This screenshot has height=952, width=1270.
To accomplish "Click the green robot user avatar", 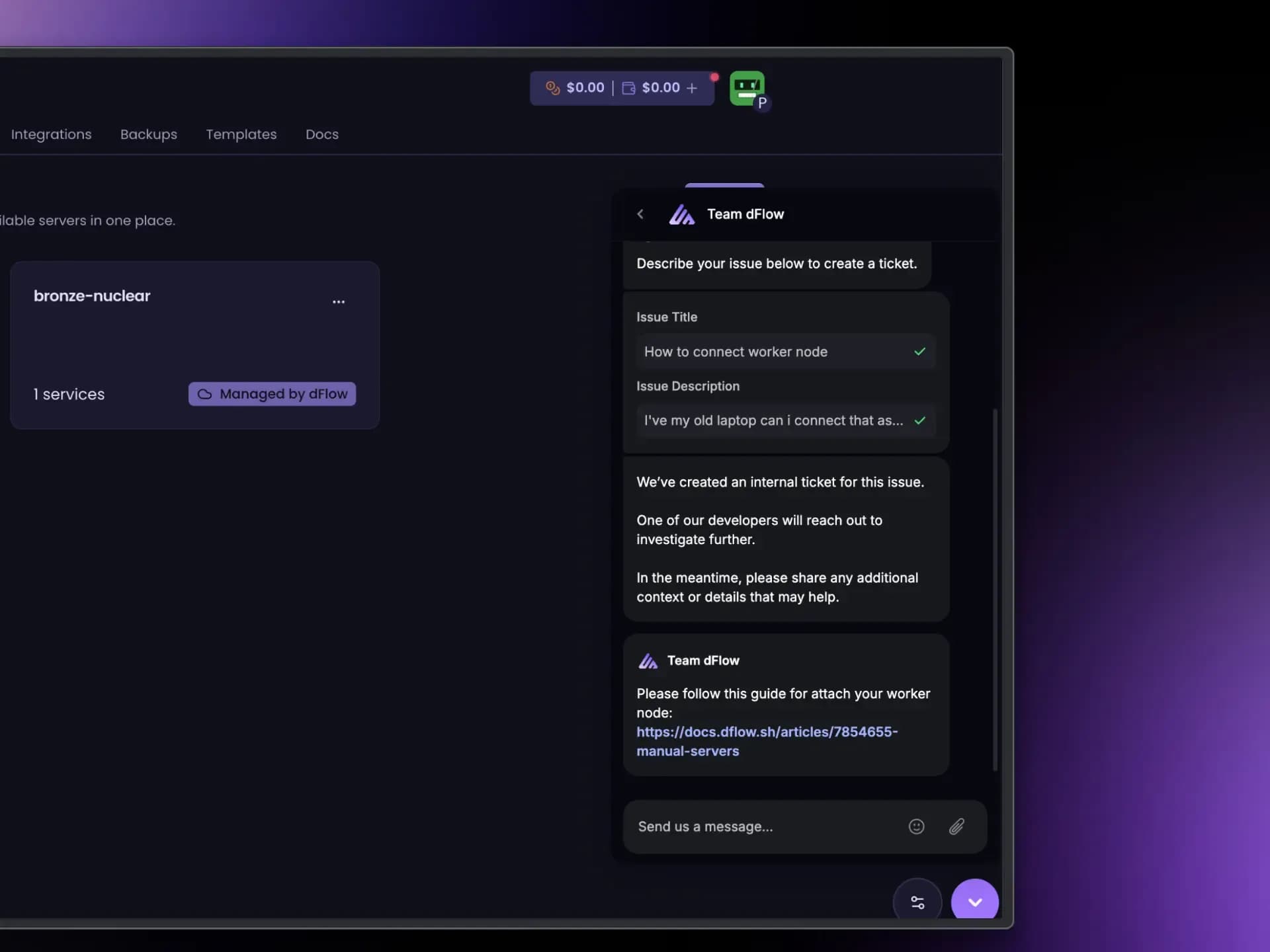I will coord(747,88).
